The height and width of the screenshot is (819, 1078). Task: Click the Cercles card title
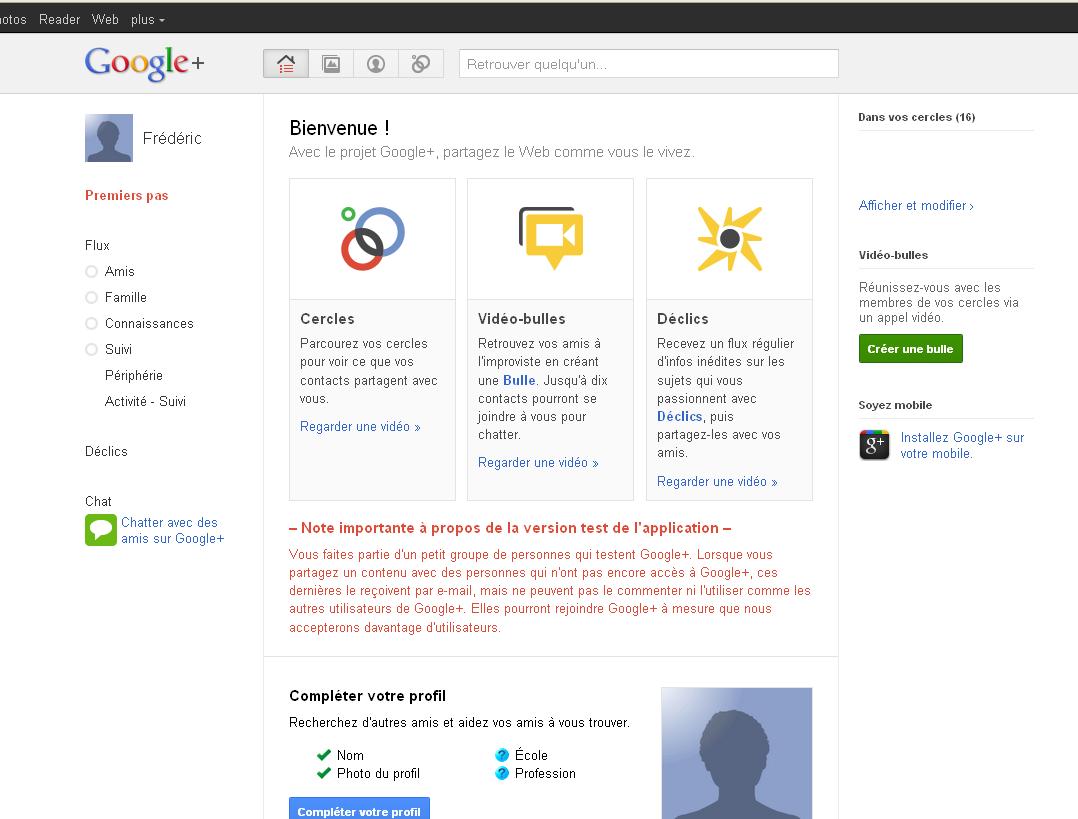(327, 319)
